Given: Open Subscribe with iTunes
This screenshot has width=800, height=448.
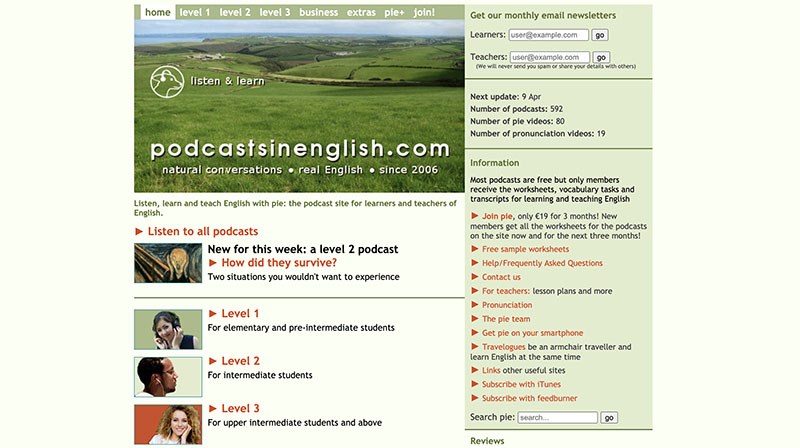Looking at the screenshot, I should point(521,384).
